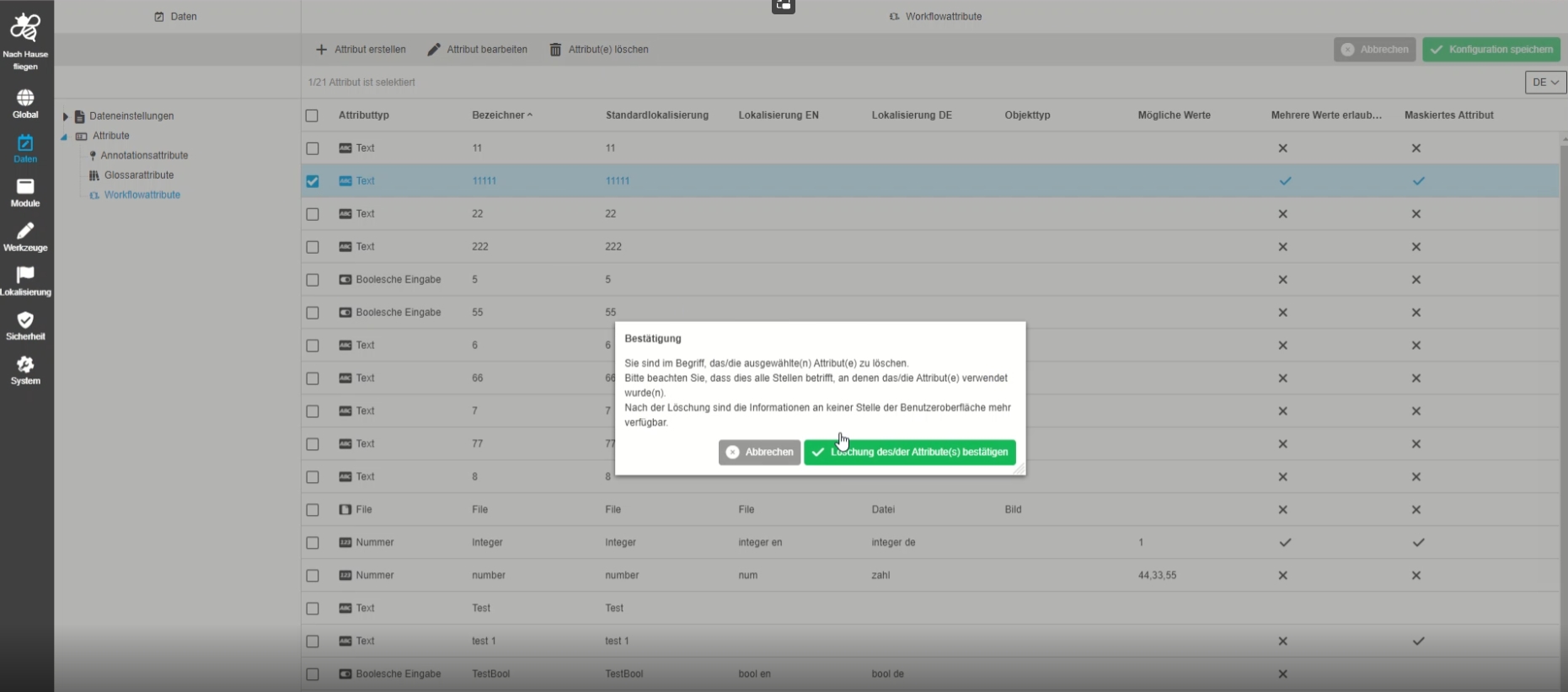Expand the Dateneinstellungen tree node
1568x692 pixels.
pos(66,116)
